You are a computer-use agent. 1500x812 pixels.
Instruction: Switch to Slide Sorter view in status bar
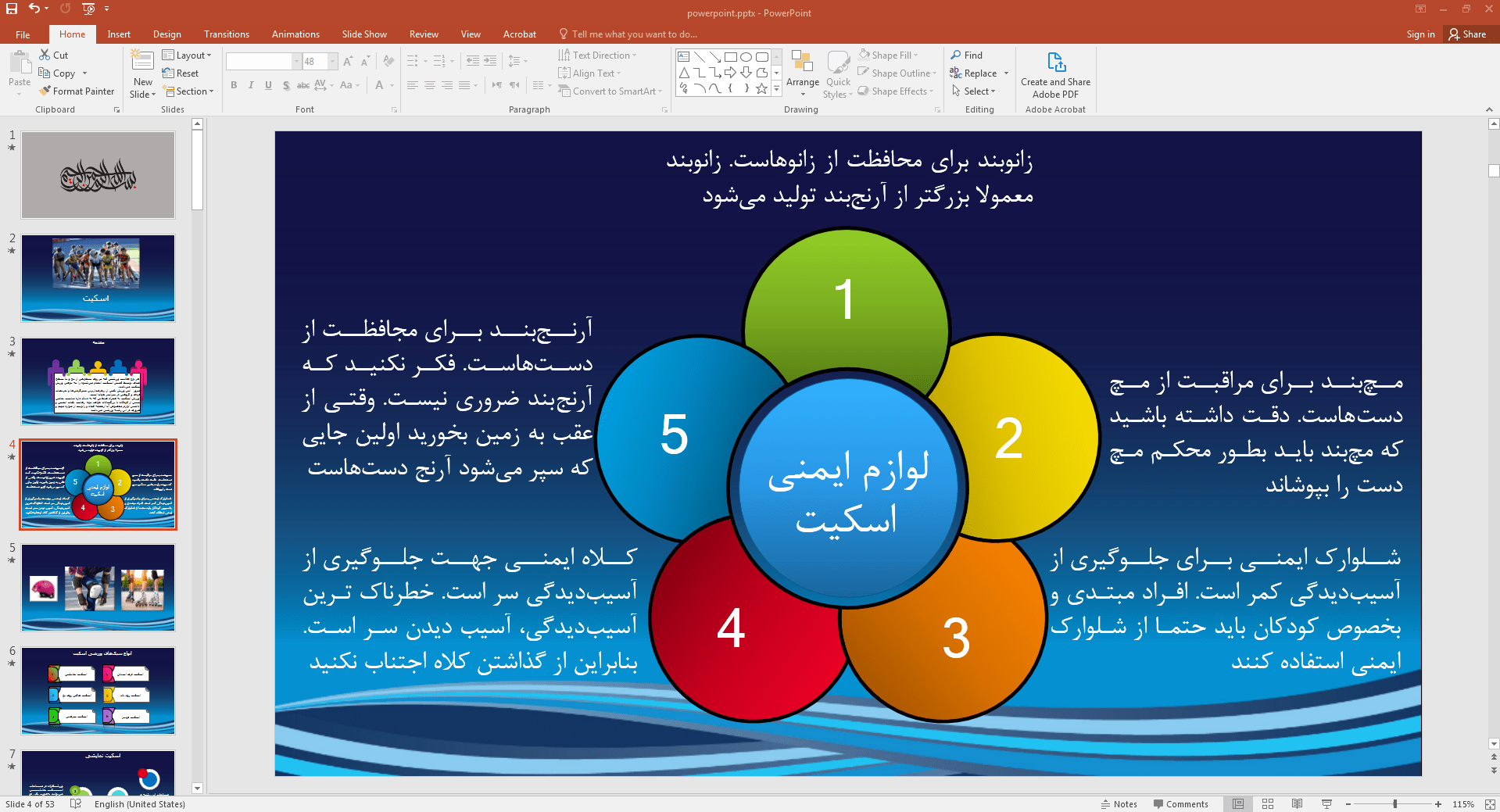[1268, 803]
